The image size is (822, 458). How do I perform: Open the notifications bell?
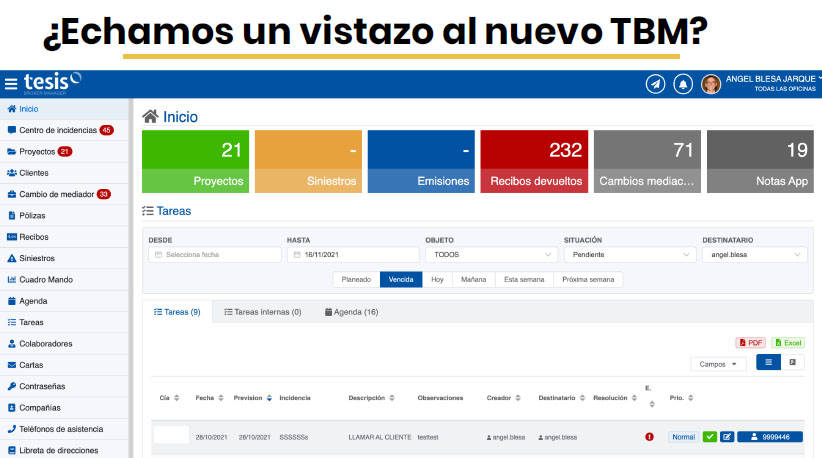(683, 84)
